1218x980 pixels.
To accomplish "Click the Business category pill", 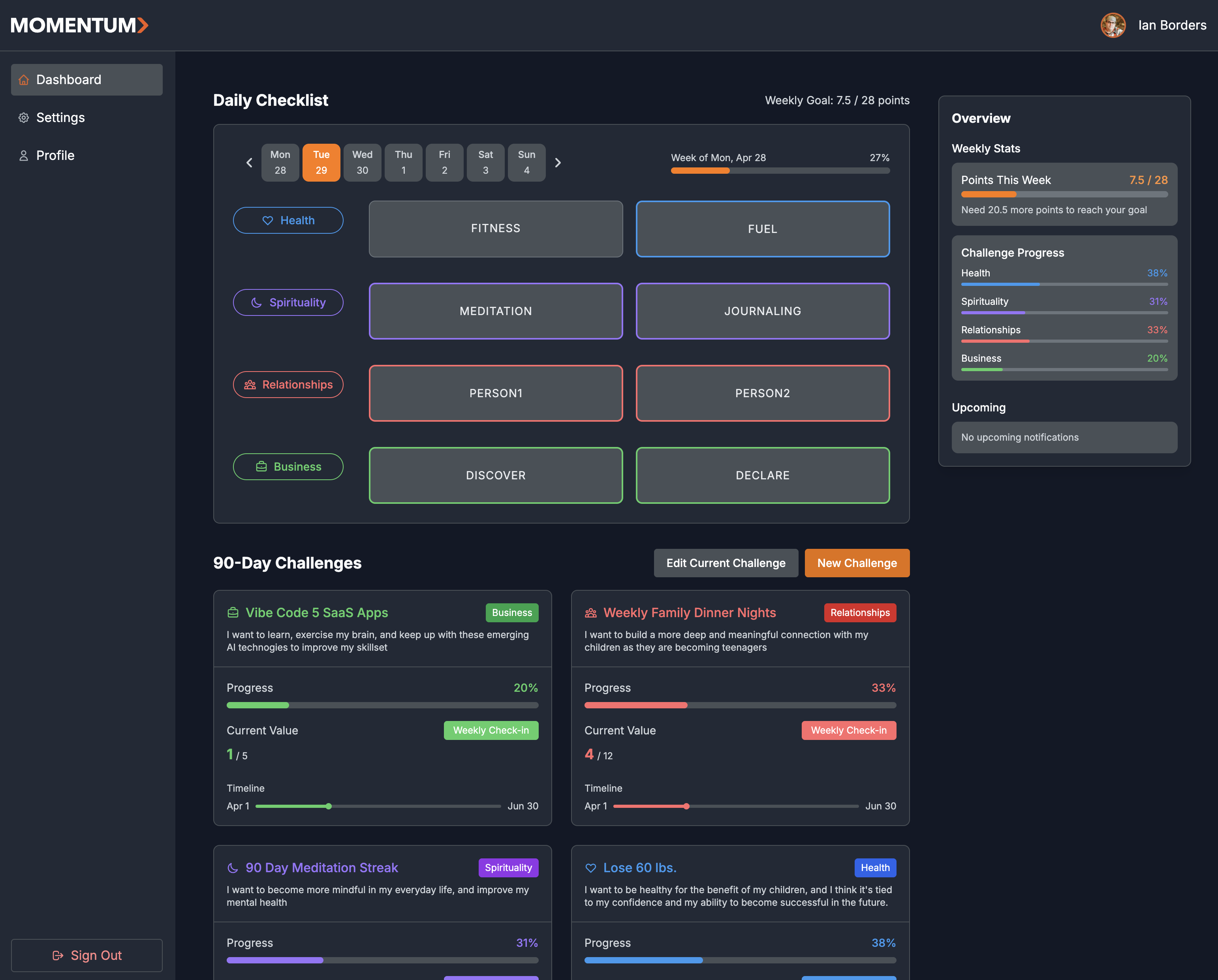I will [288, 467].
